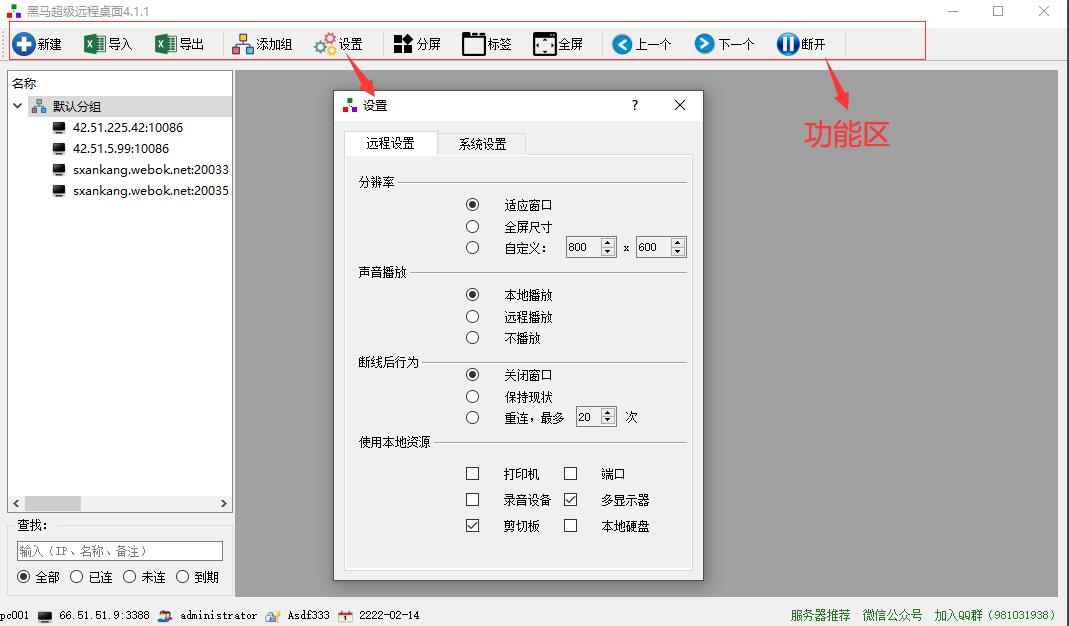Viewport: 1069px width, 626px height.
Task: Decrease custom height 600 spinner
Action: (x=678, y=252)
